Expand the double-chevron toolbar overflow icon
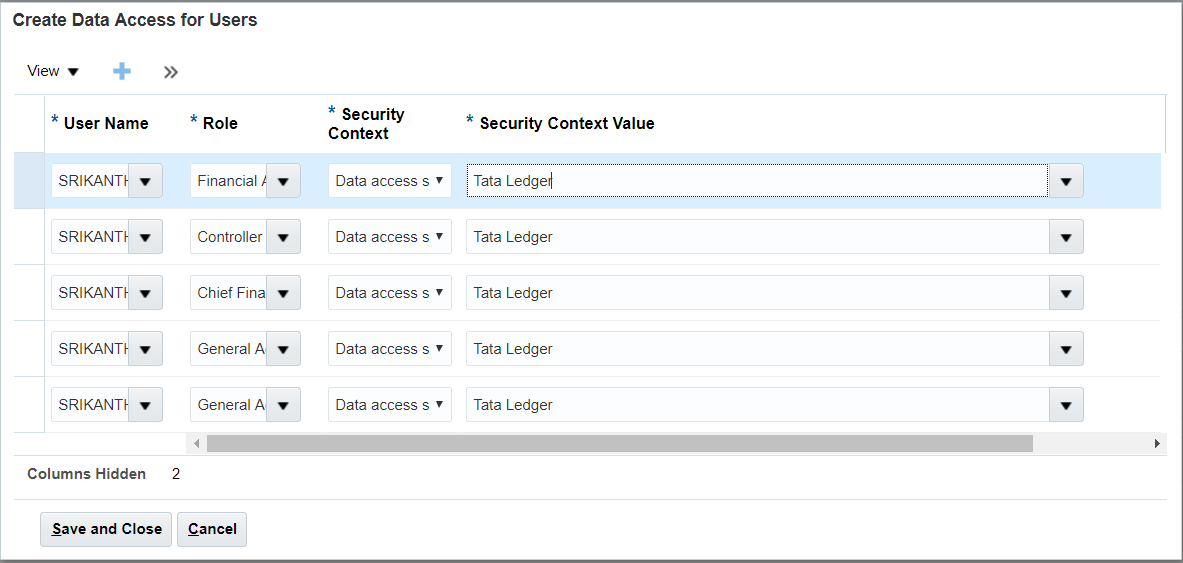Screen dimensions: 1183x563 coord(171,72)
